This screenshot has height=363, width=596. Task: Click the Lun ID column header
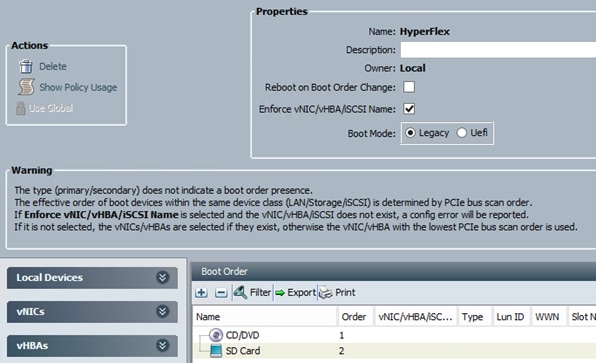click(x=511, y=317)
